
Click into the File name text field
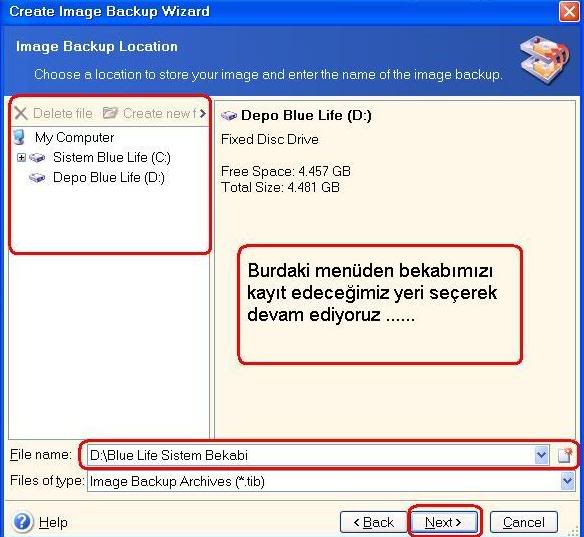pos(311,455)
